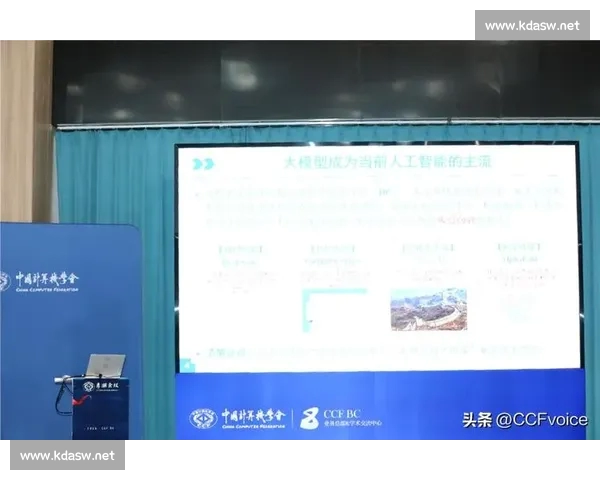Click the double-arrow icon beside the slide title
Viewport: 600px width, 480px height.
click(203, 164)
